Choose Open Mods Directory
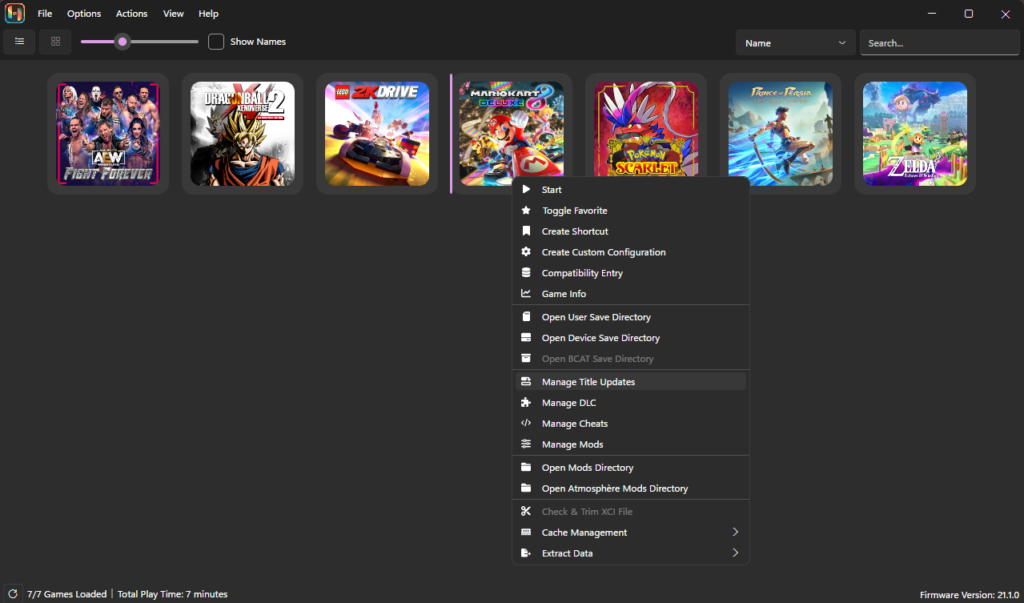Screen dimensions: 1024x603 tap(588, 467)
